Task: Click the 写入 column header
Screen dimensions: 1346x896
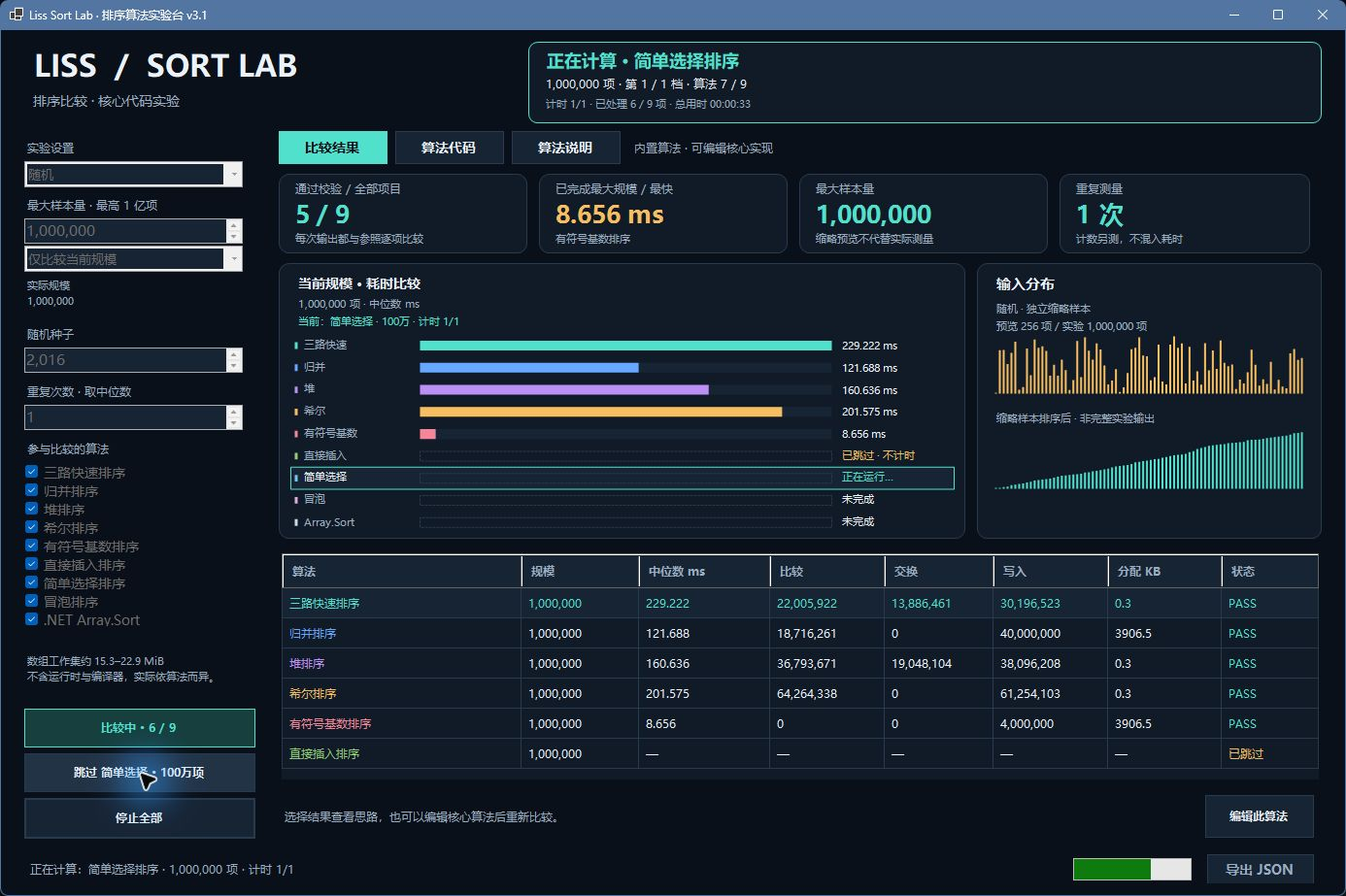Action: pos(1052,572)
